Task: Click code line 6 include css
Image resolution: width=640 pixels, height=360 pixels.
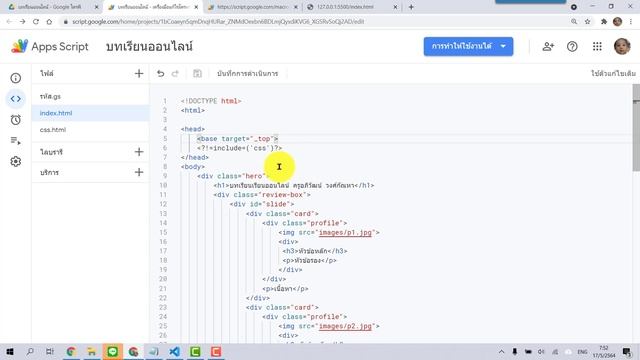Action: (239, 148)
